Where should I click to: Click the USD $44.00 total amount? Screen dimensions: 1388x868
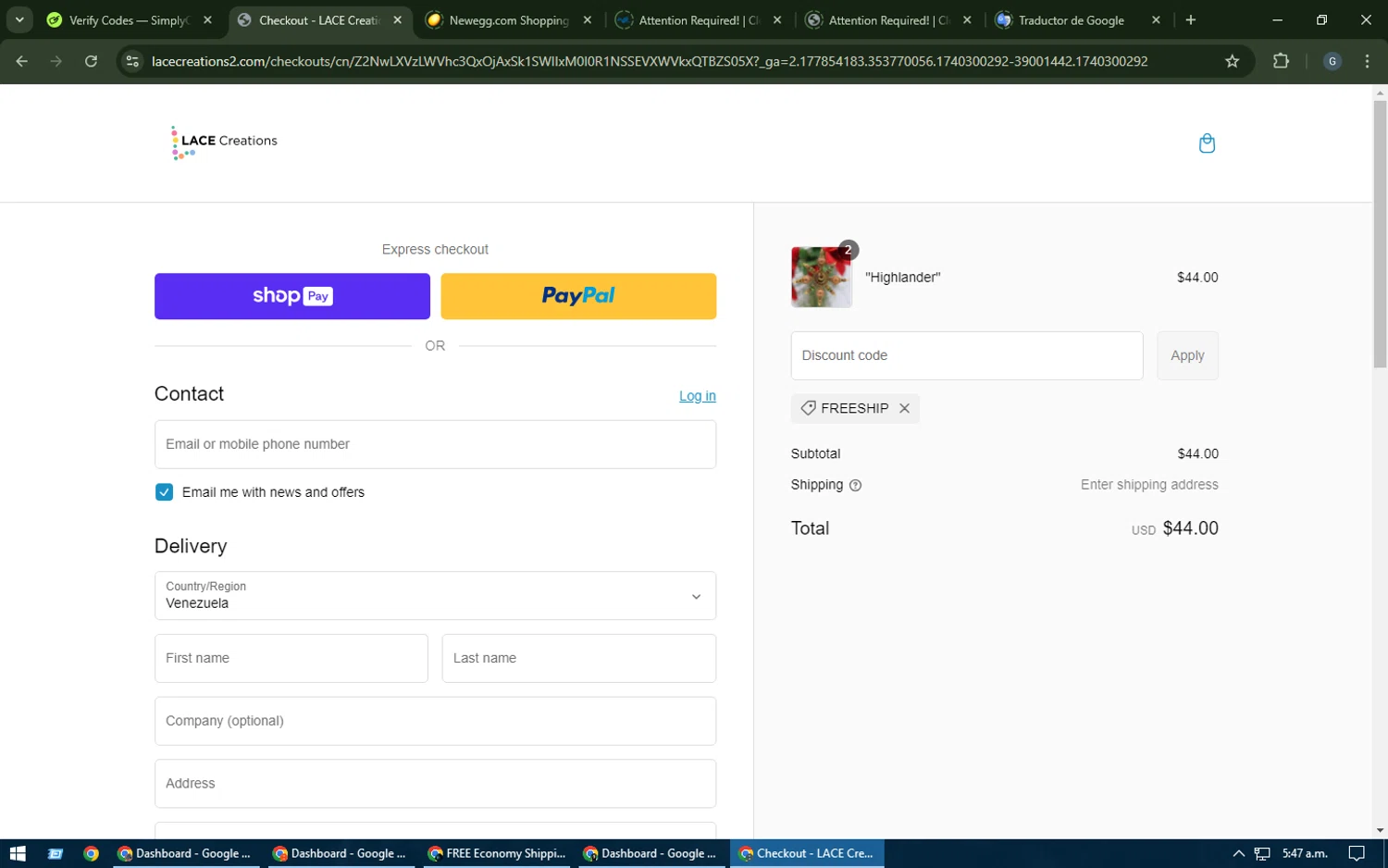pyautogui.click(x=1174, y=528)
